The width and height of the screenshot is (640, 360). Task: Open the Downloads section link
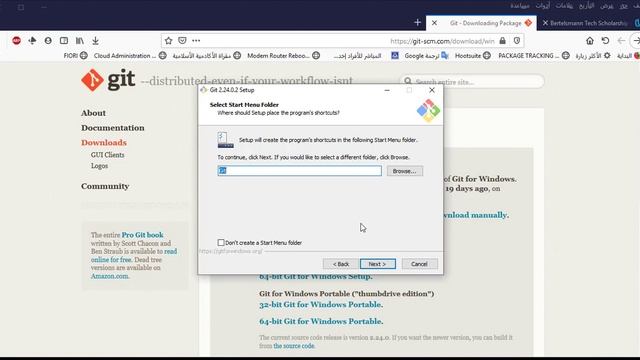(104, 142)
